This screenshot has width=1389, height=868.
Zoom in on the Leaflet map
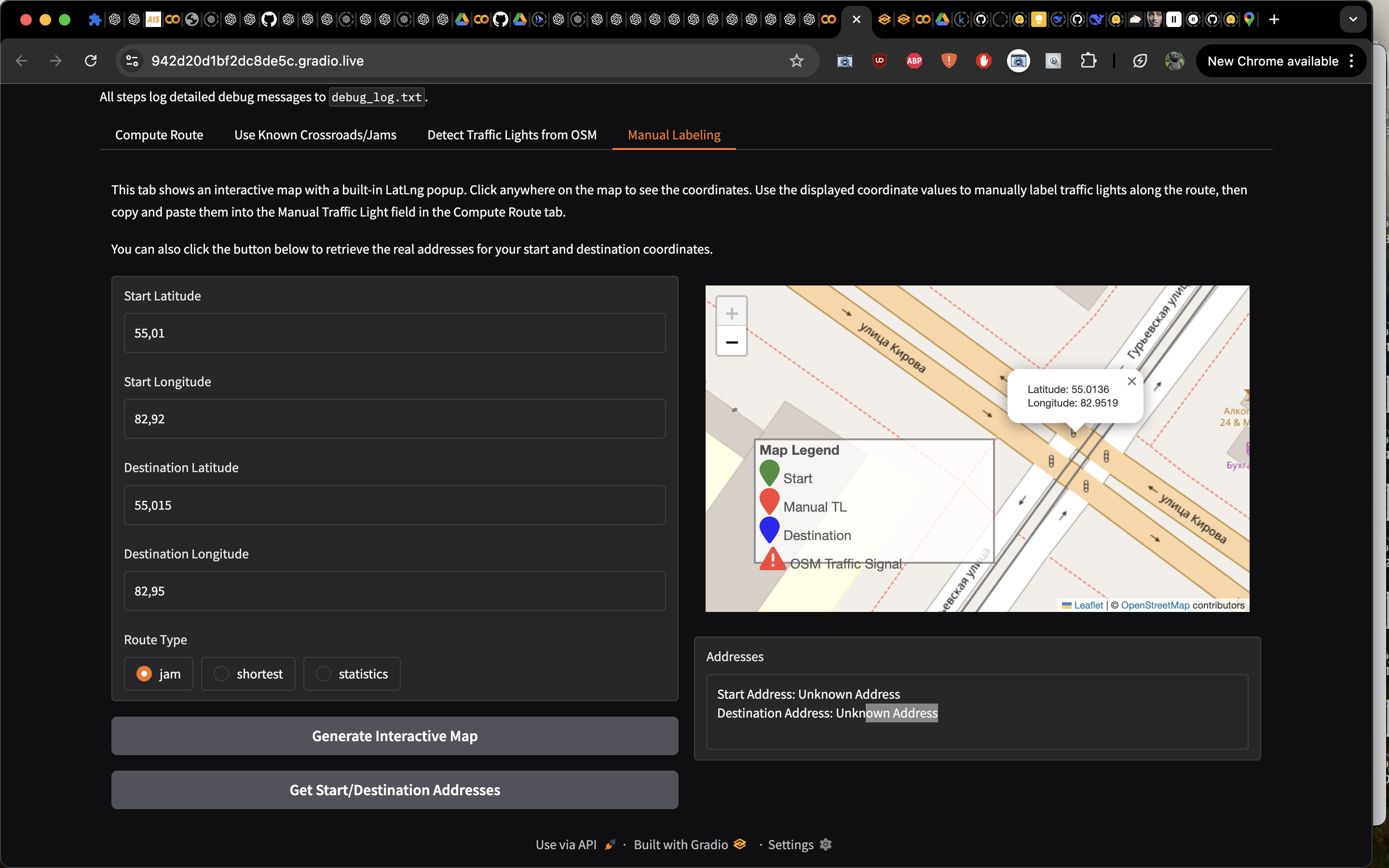pyautogui.click(x=731, y=313)
